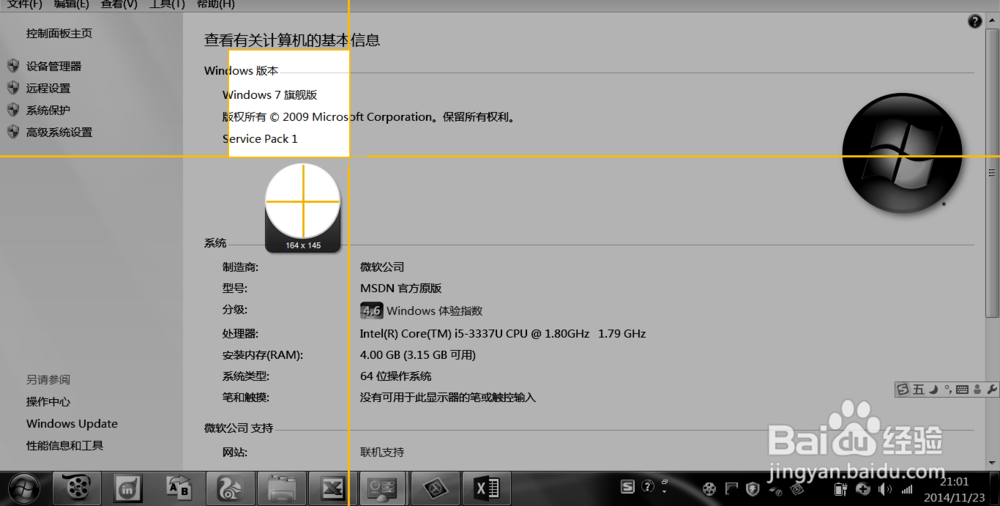Open the cube-shaped app on taskbar

pyautogui.click(x=435, y=489)
